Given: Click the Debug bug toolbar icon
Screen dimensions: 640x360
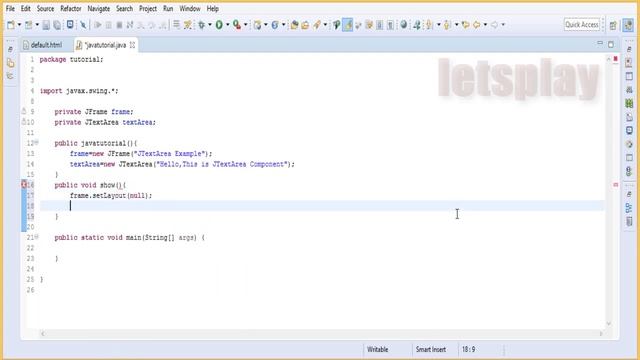Looking at the screenshot, I should point(202,25).
